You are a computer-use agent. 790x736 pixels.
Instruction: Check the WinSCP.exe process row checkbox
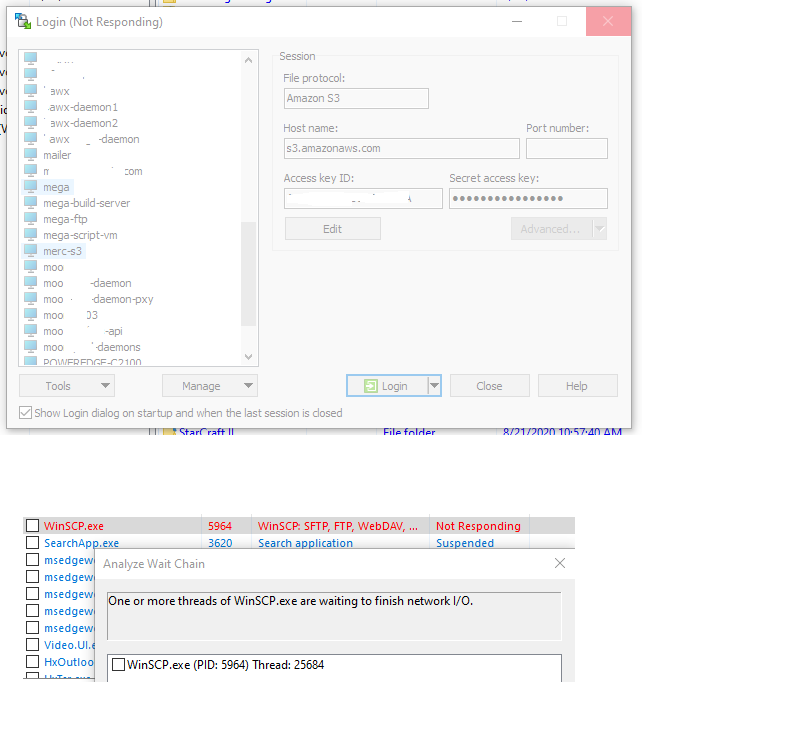point(33,526)
